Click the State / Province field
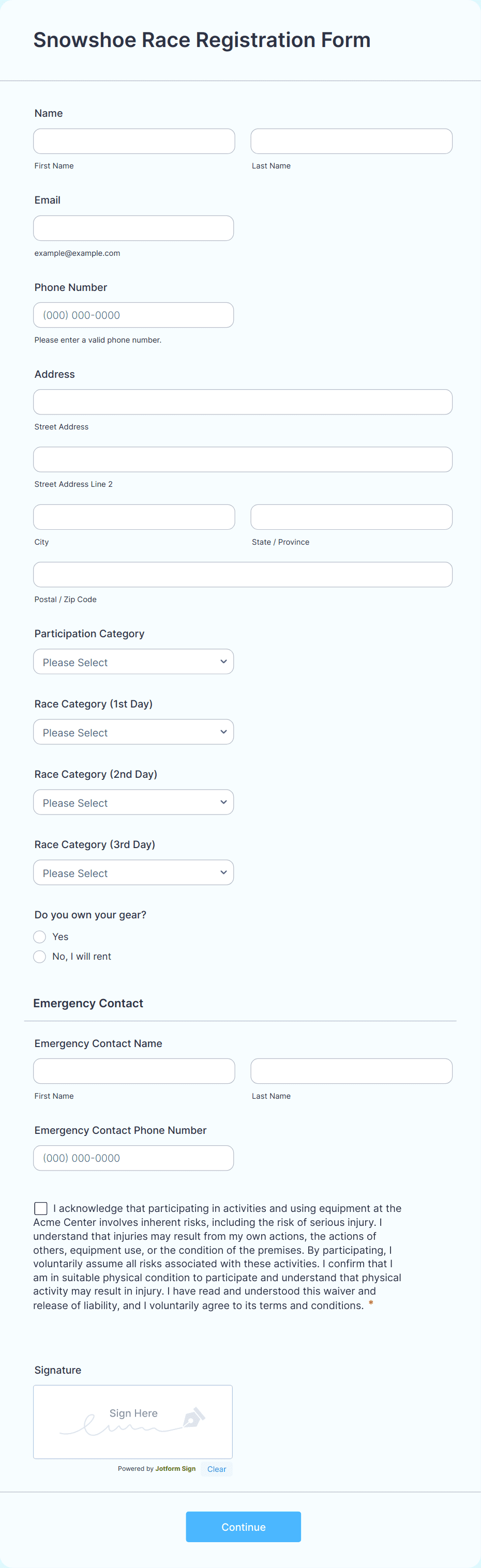This screenshot has height=1568, width=481. (x=351, y=517)
